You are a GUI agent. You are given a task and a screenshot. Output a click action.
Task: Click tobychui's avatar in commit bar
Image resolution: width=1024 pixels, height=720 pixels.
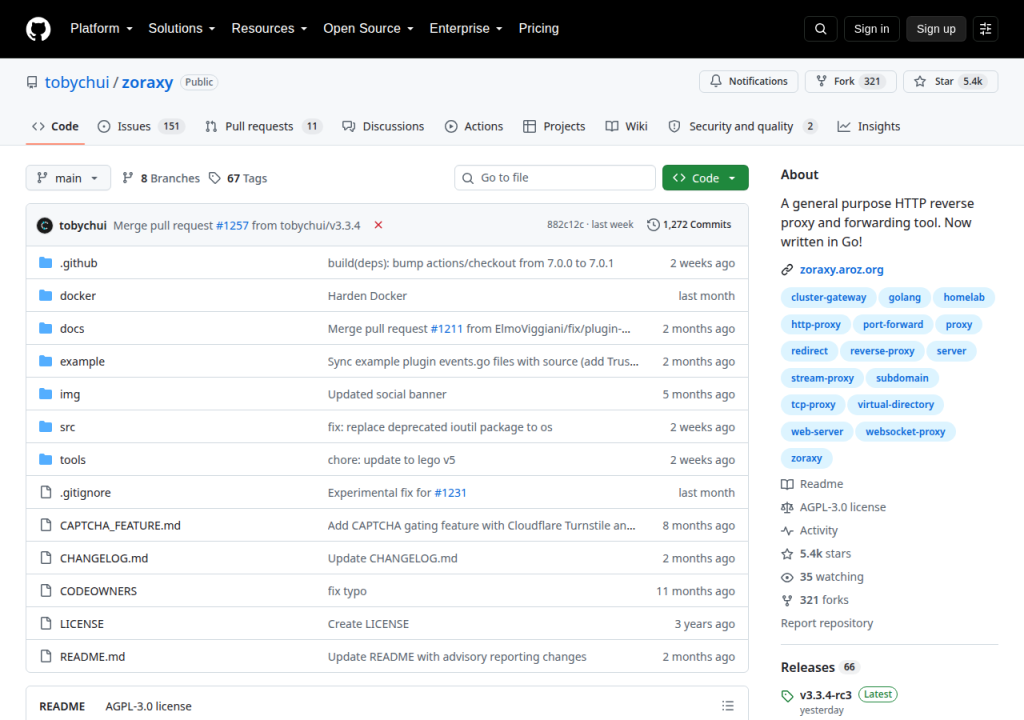point(44,225)
